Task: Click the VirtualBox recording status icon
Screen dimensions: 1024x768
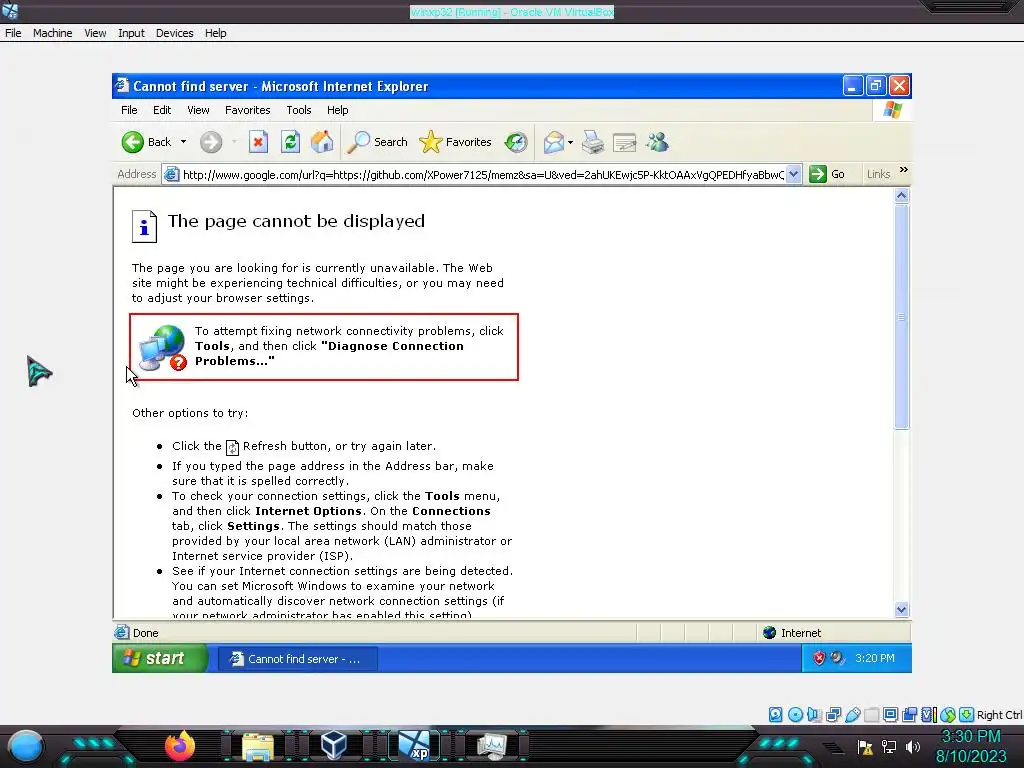Action: point(910,714)
